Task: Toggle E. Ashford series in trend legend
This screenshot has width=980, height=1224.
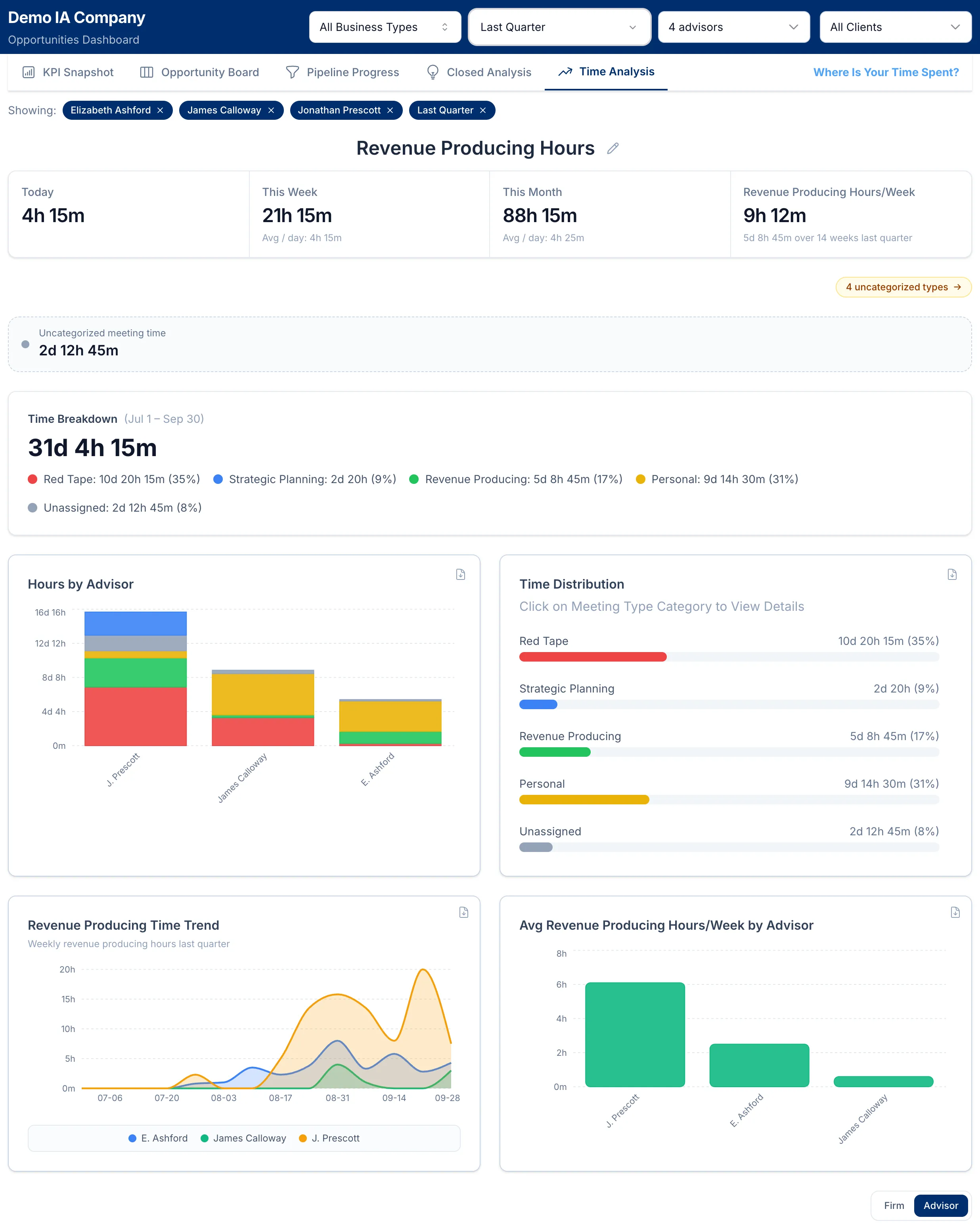Action: click(158, 1138)
